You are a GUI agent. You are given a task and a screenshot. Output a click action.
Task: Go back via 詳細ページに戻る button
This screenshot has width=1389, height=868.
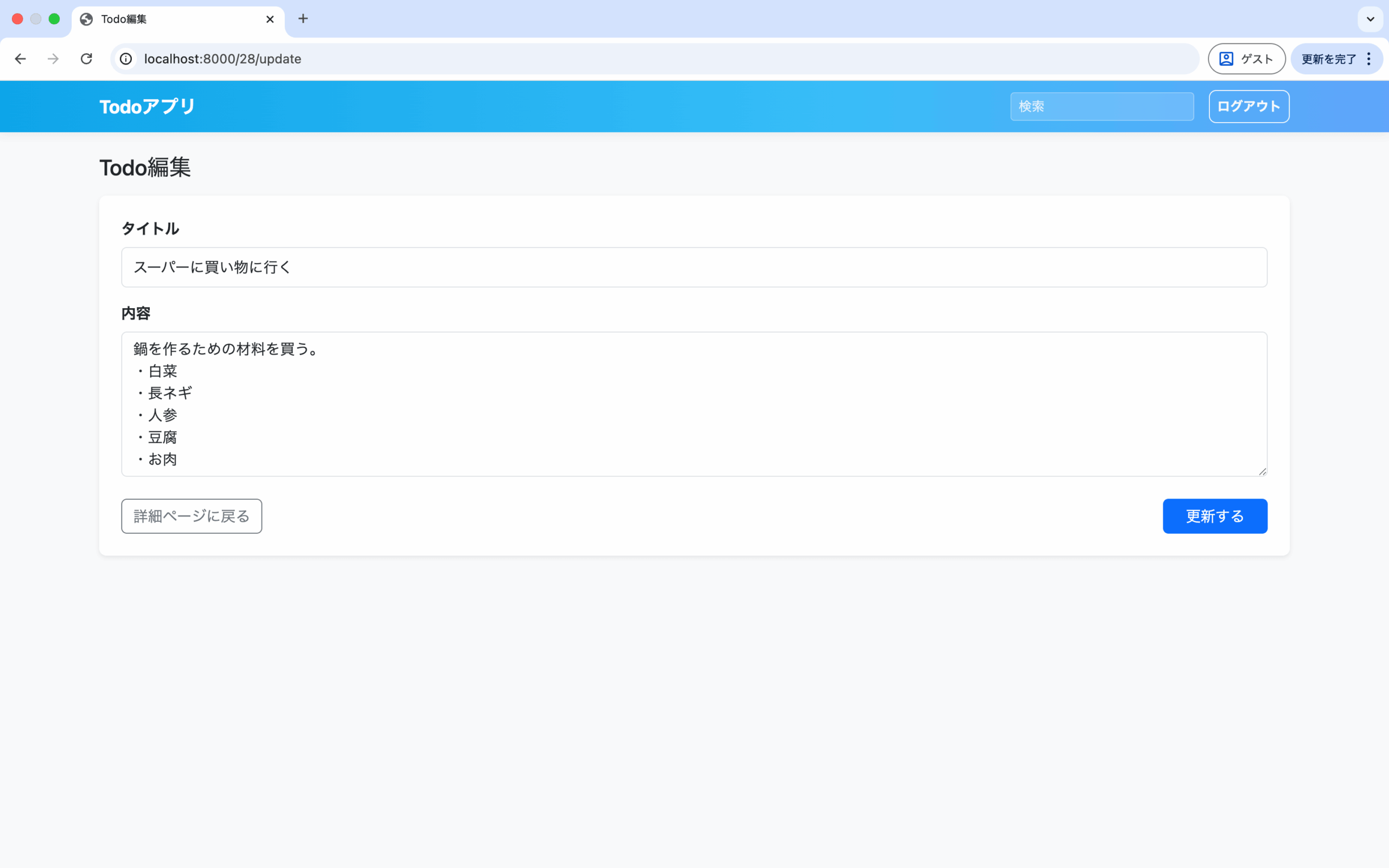click(x=191, y=515)
